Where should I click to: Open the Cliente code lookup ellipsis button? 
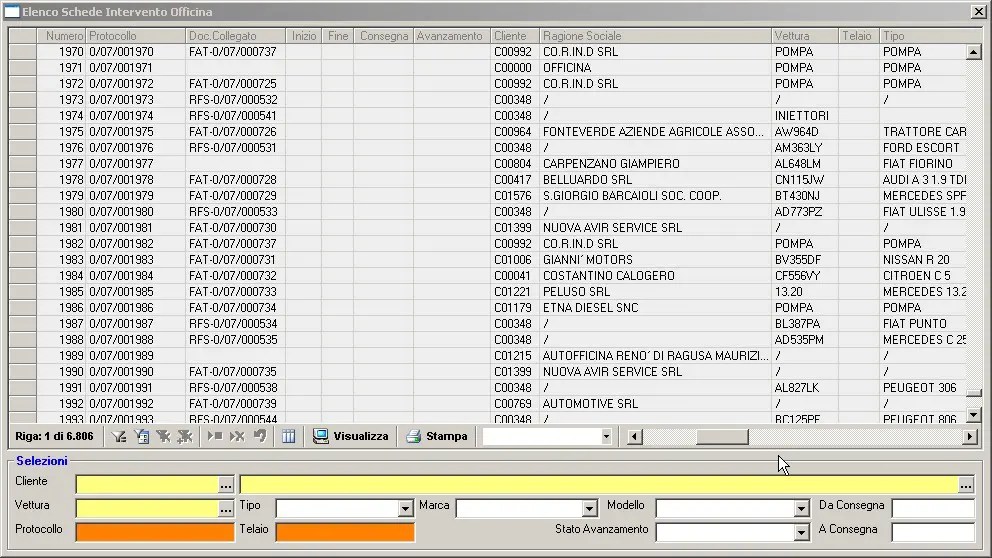pyautogui.click(x=226, y=485)
